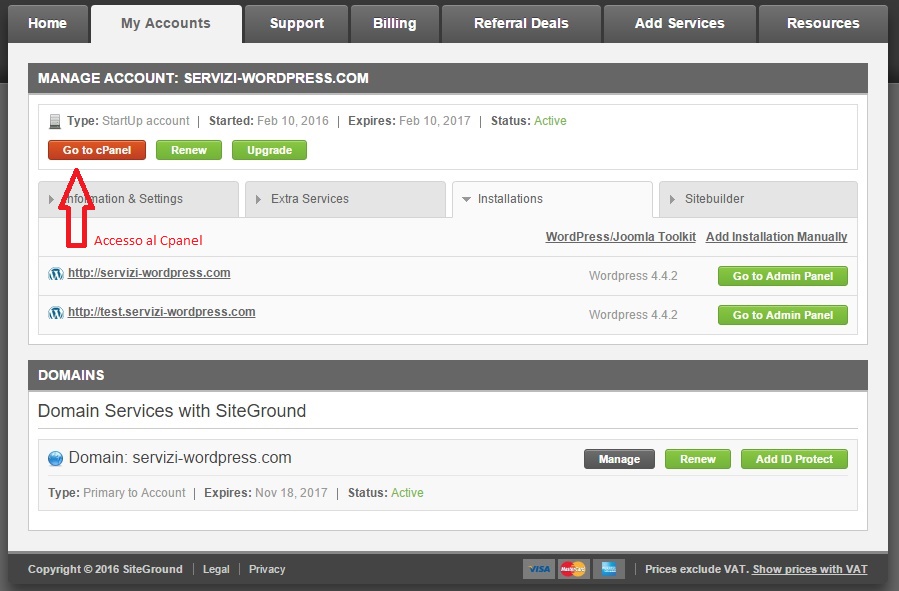Open the WordPress/Joomla Toolkit link
Screen dimensions: 899x591
621,237
